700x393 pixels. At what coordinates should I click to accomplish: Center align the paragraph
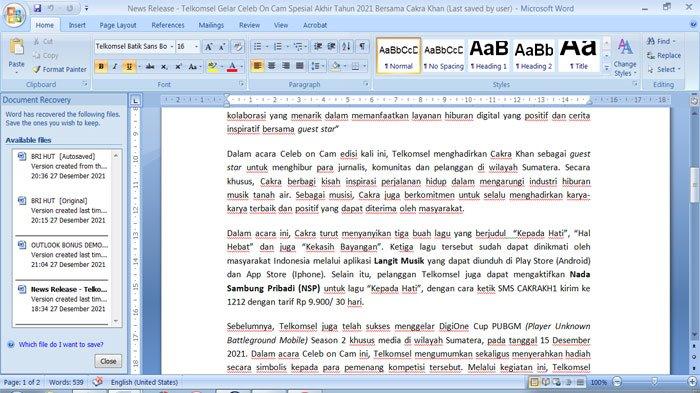271,67
